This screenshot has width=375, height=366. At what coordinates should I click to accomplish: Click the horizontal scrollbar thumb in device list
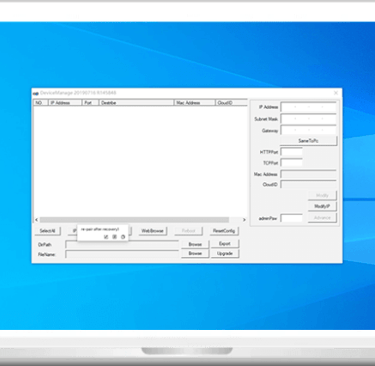point(134,220)
